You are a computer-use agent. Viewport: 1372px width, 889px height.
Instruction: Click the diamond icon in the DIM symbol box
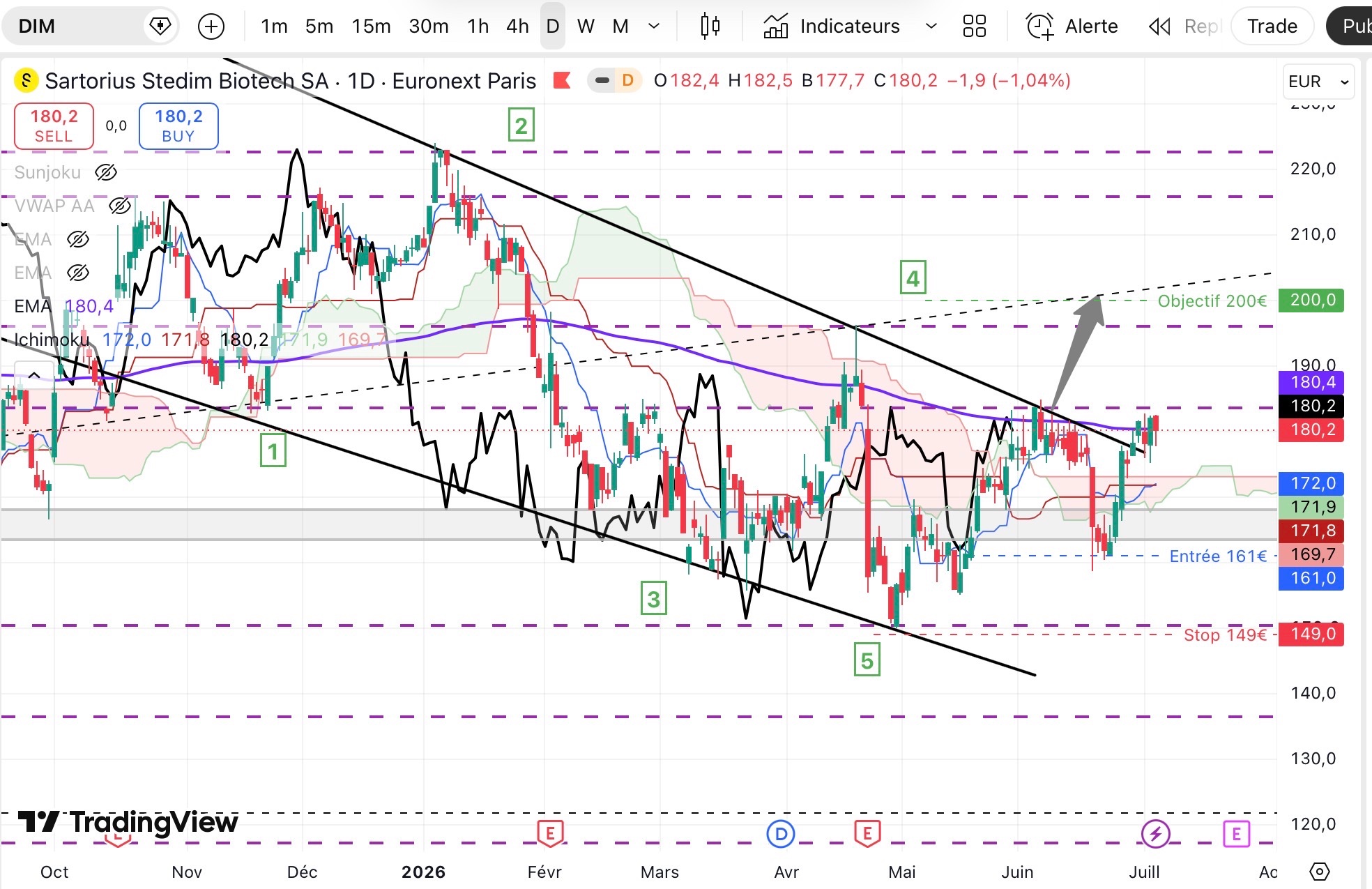click(x=160, y=26)
